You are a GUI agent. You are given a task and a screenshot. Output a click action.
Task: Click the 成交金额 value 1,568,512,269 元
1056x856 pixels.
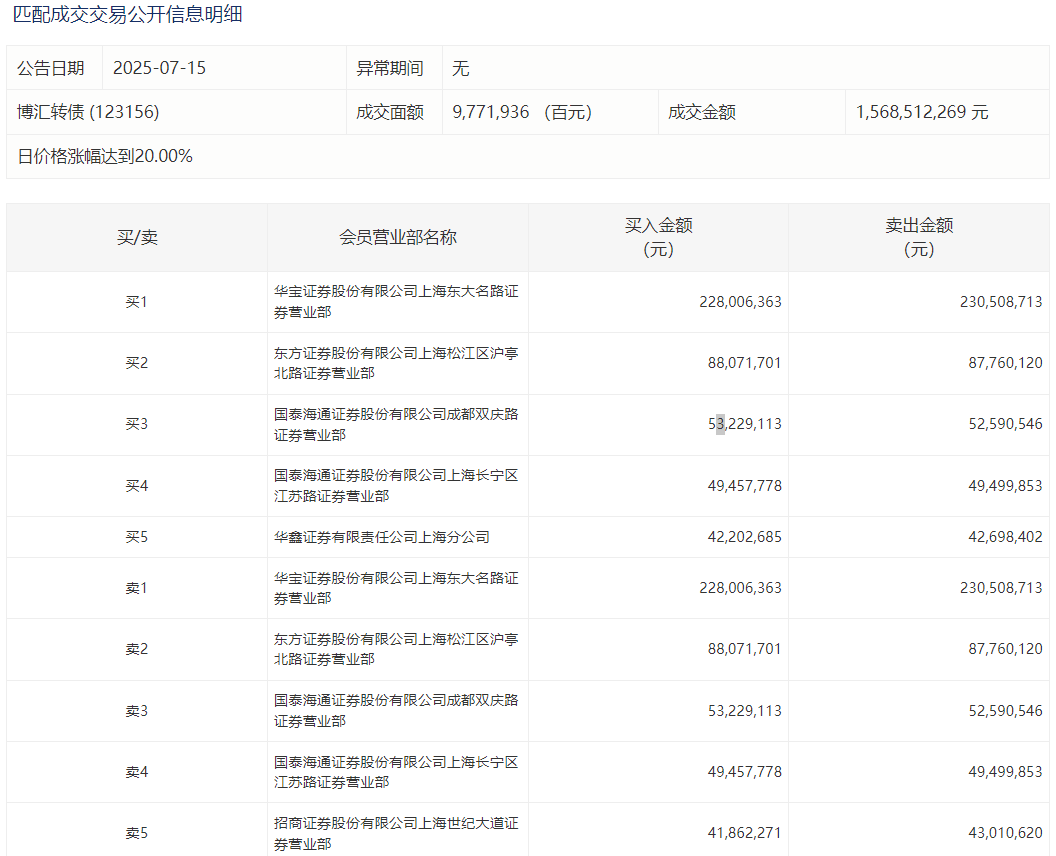[921, 112]
